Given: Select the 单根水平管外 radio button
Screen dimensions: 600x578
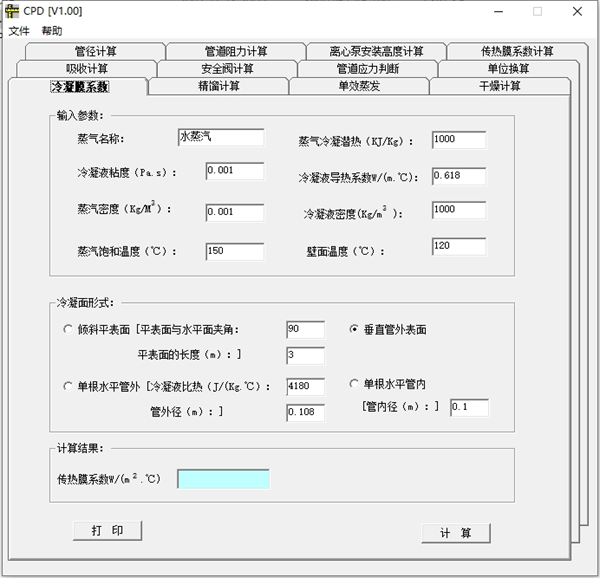Looking at the screenshot, I should point(68,386).
